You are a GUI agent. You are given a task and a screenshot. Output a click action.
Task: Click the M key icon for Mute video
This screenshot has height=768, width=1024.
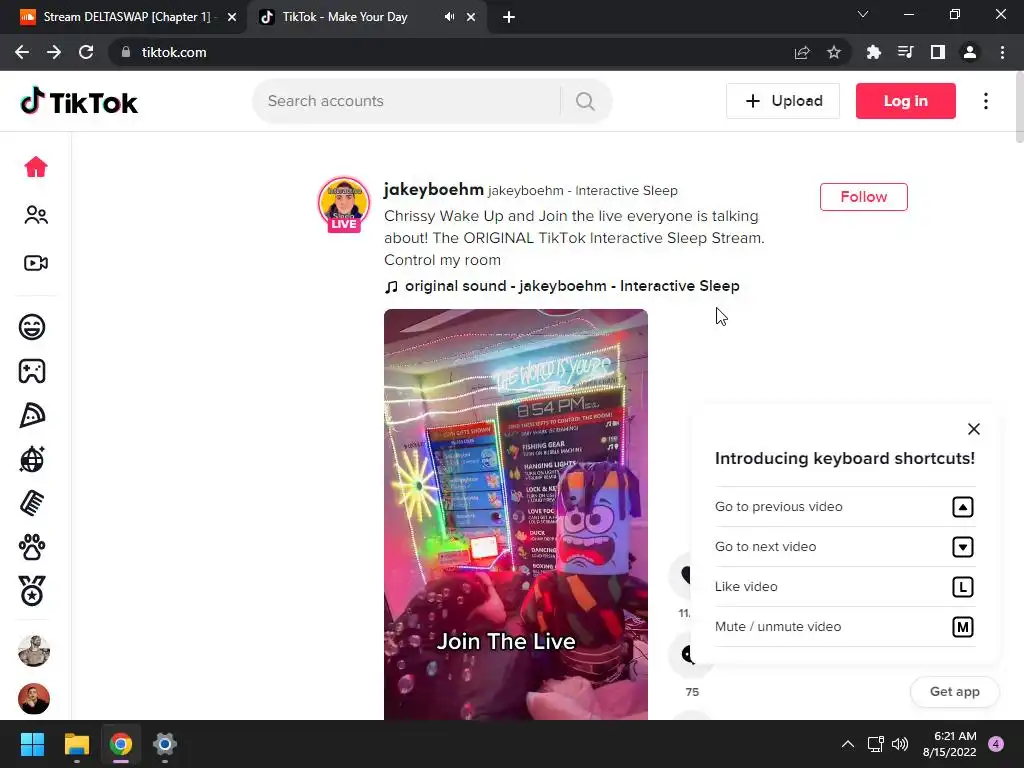click(x=963, y=627)
